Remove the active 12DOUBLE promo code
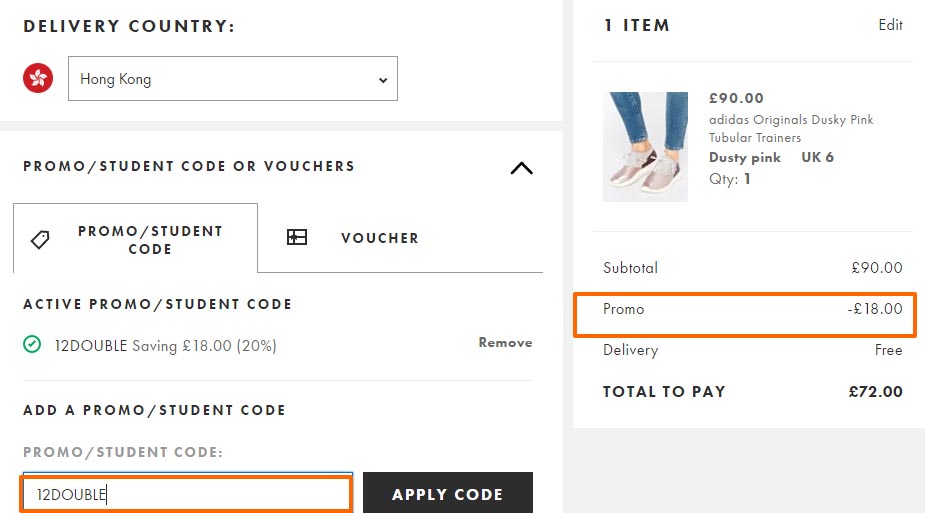The image size is (925, 513). 505,343
